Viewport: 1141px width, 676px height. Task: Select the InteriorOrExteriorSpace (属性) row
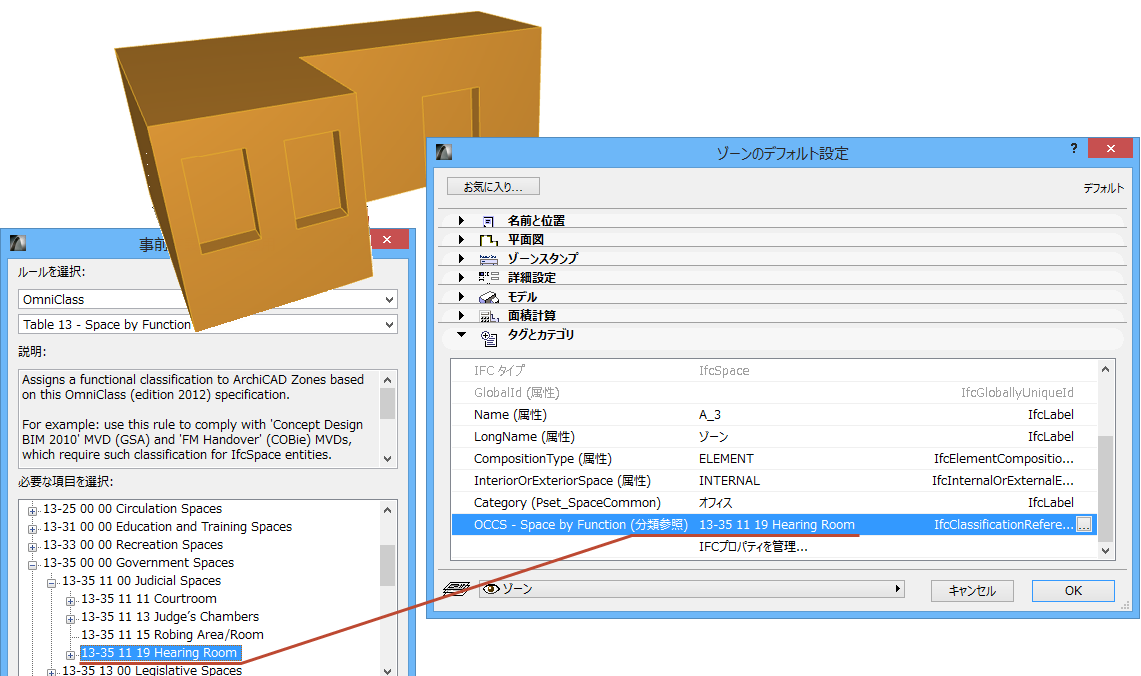774,480
